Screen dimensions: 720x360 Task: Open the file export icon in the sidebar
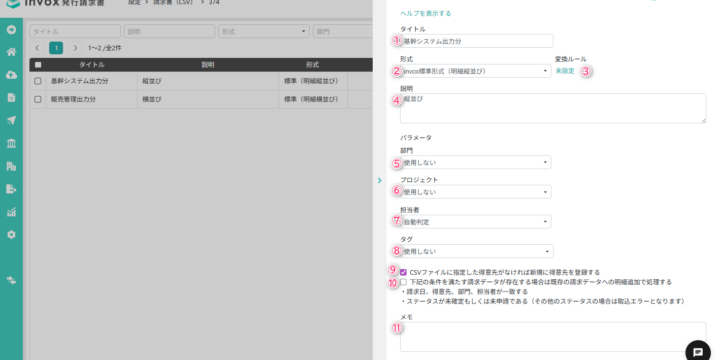[x=11, y=189]
